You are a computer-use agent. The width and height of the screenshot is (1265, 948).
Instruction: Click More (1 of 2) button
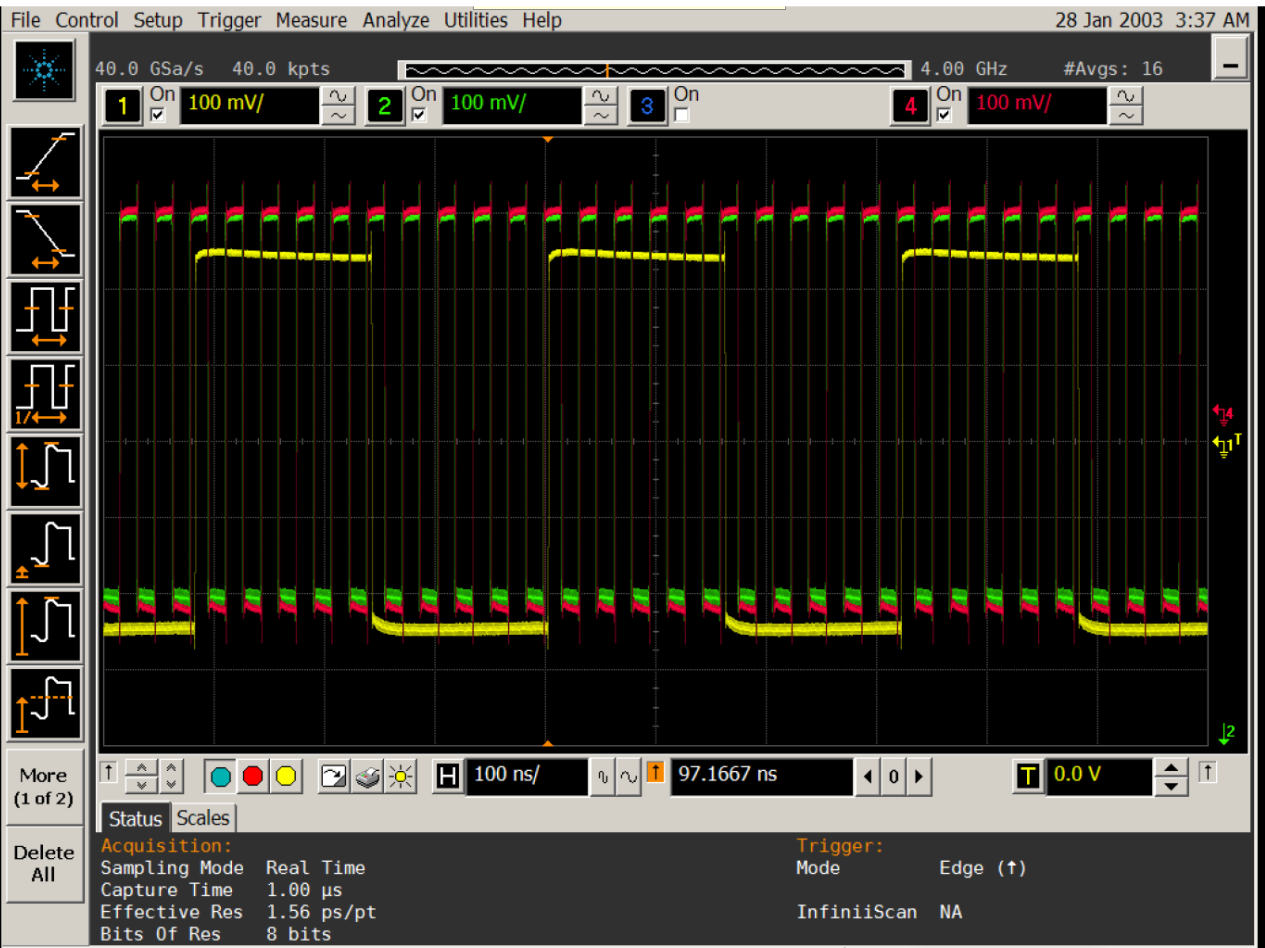(x=44, y=787)
